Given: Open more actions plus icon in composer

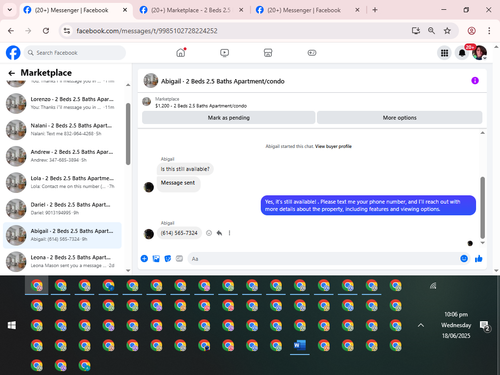Looking at the screenshot, I should 144,258.
